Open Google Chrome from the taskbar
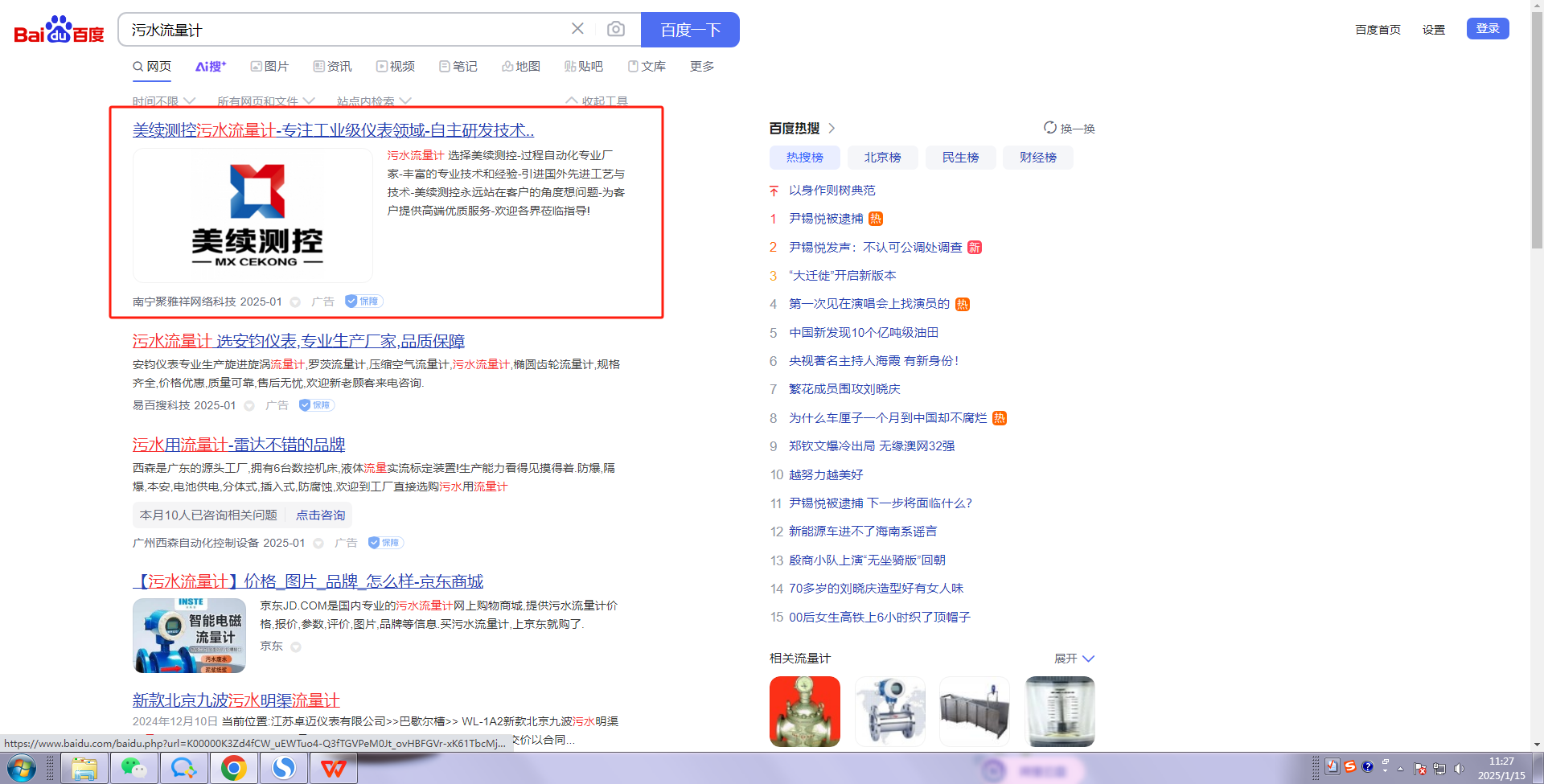 click(x=234, y=769)
